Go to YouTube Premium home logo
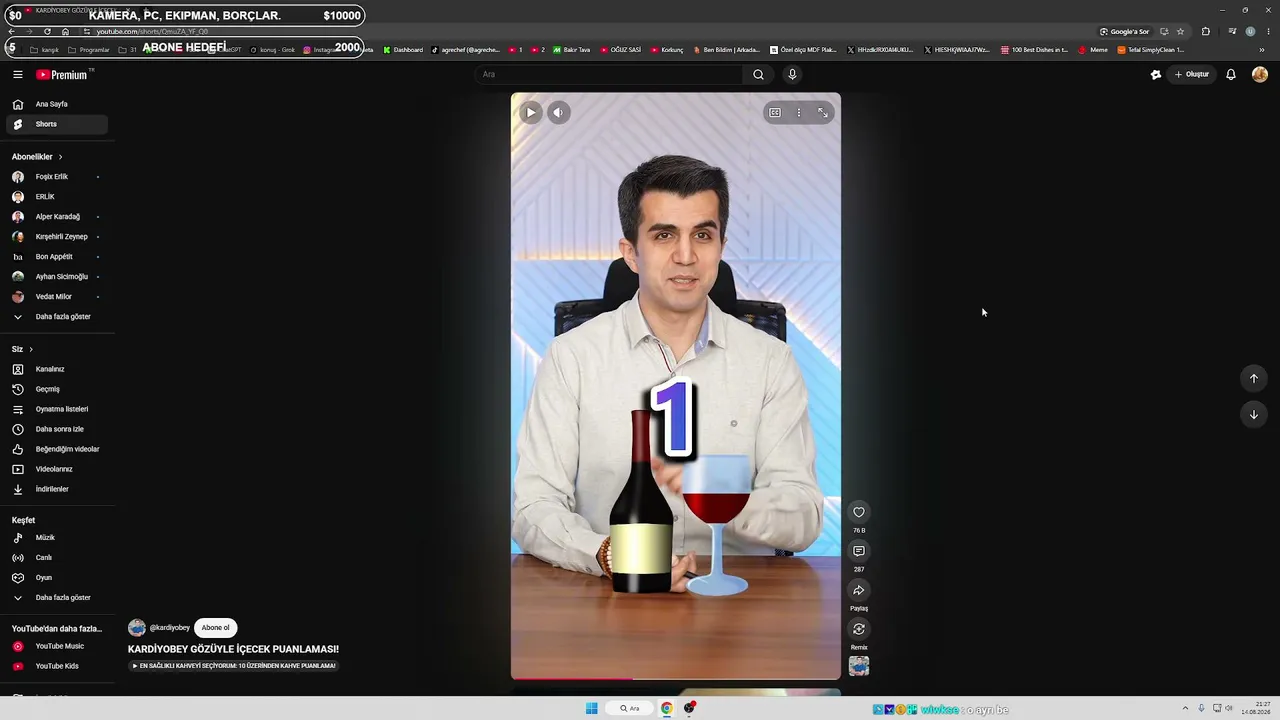Image resolution: width=1280 pixels, height=720 pixels. (x=63, y=75)
